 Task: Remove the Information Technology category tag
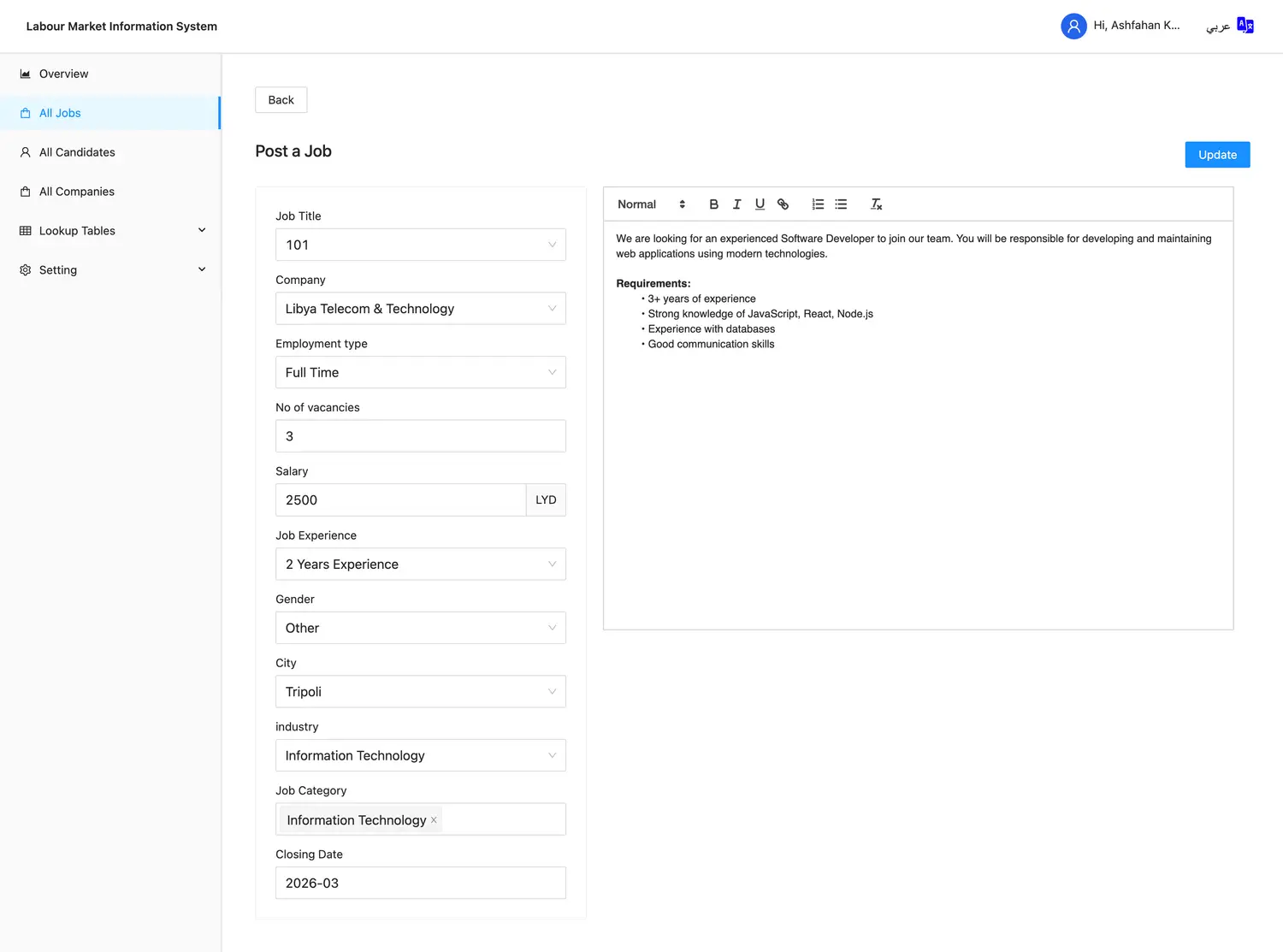click(x=434, y=820)
